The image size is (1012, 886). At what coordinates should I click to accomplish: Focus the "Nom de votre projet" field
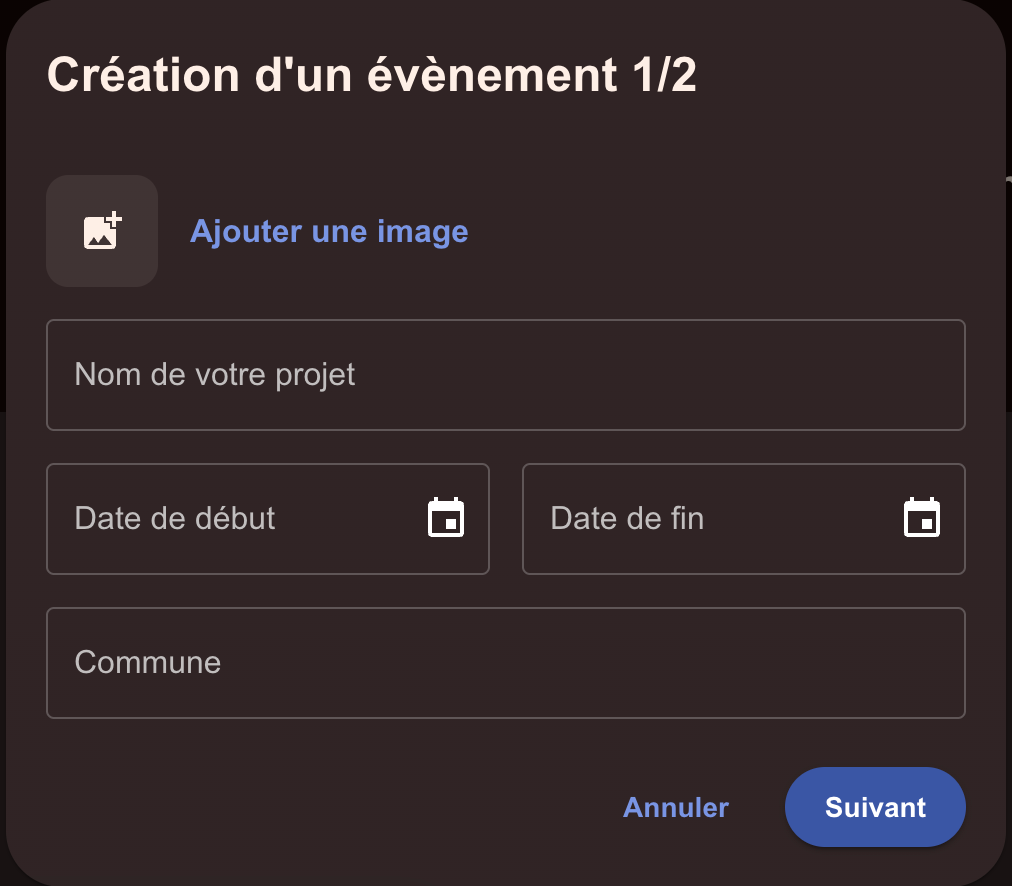click(505, 375)
